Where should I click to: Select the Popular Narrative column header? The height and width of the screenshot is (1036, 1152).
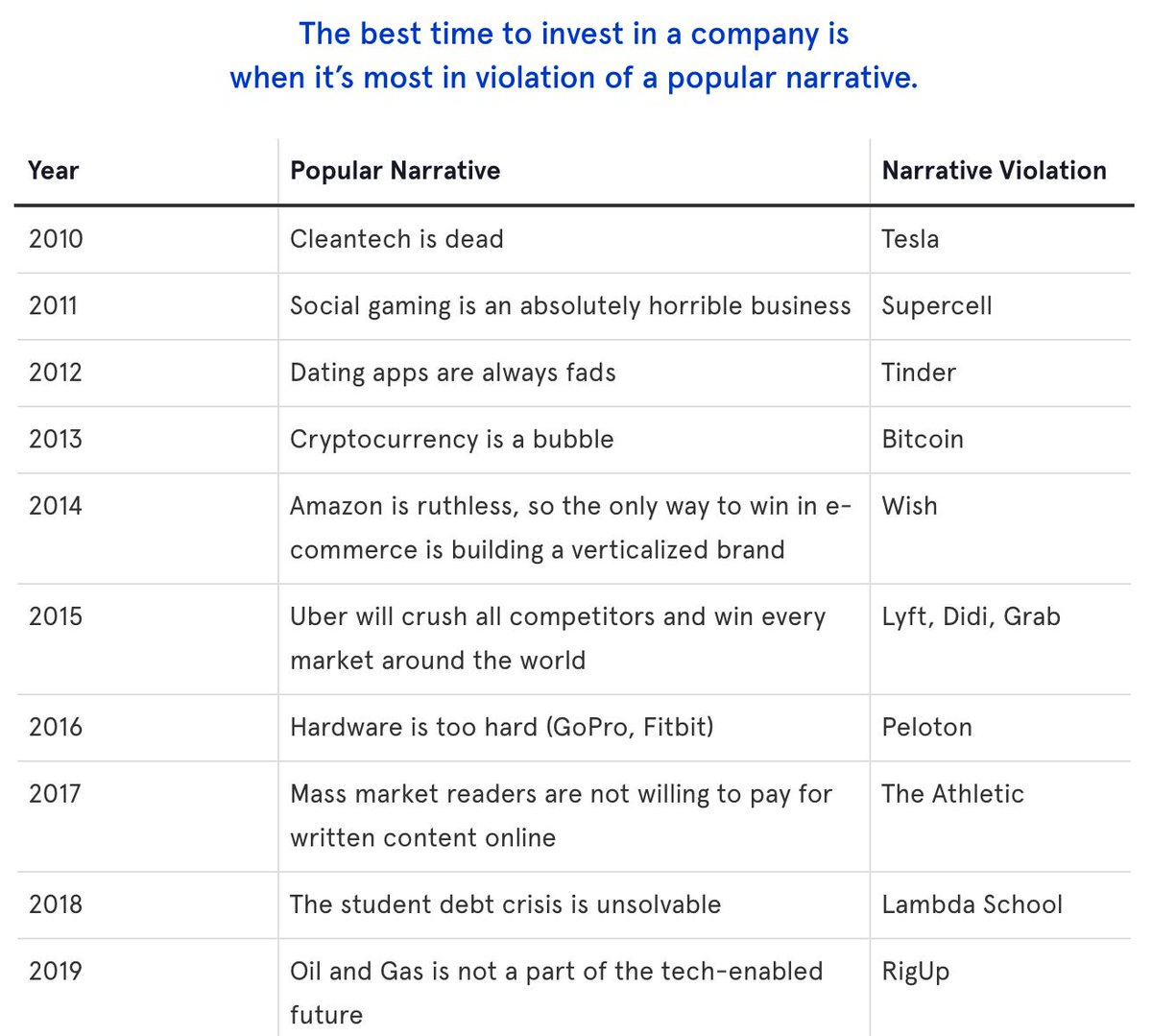point(396,171)
